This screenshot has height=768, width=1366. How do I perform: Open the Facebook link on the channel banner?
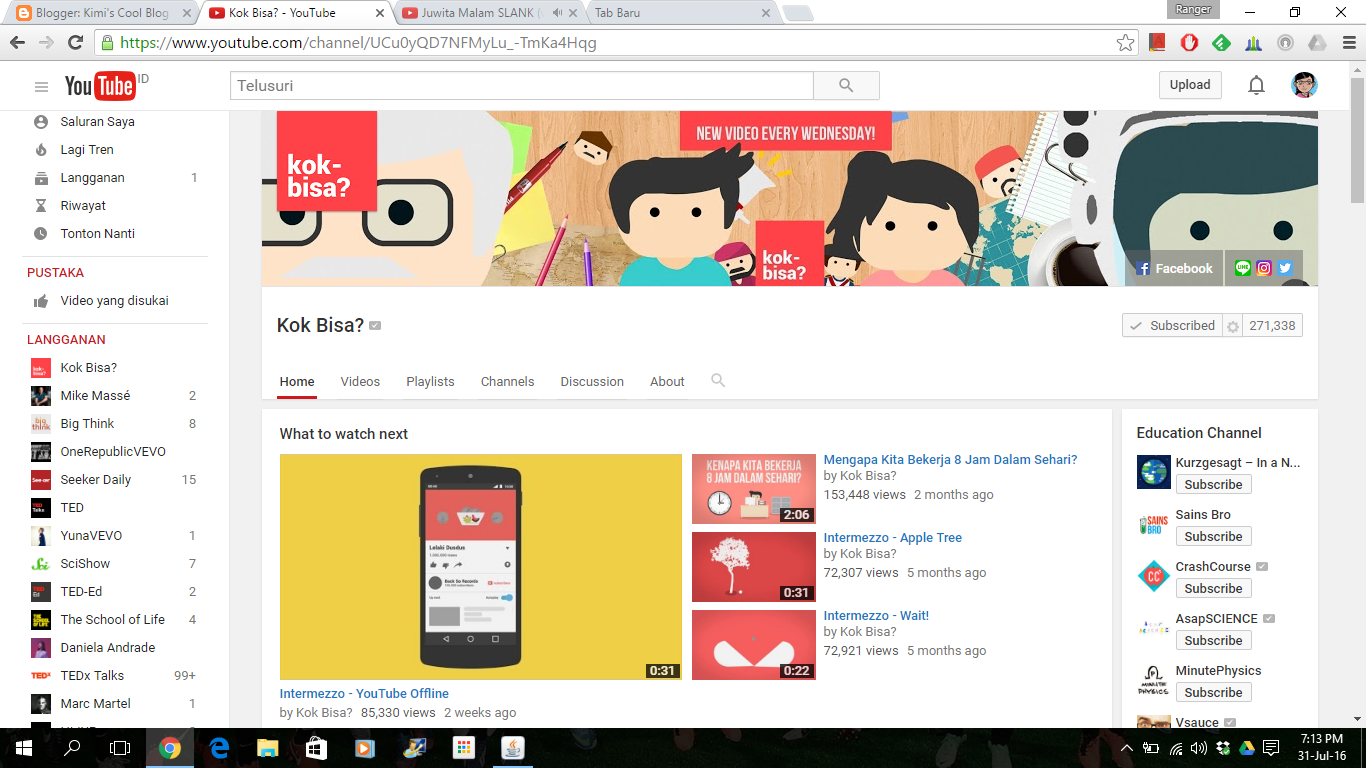pos(1174,268)
